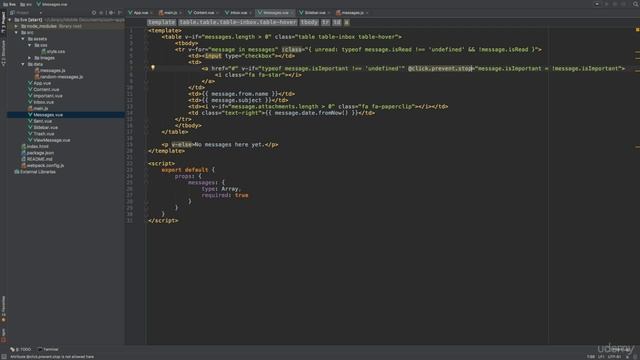
Task: Open Content.vue in the project tree
Action: [43, 89]
